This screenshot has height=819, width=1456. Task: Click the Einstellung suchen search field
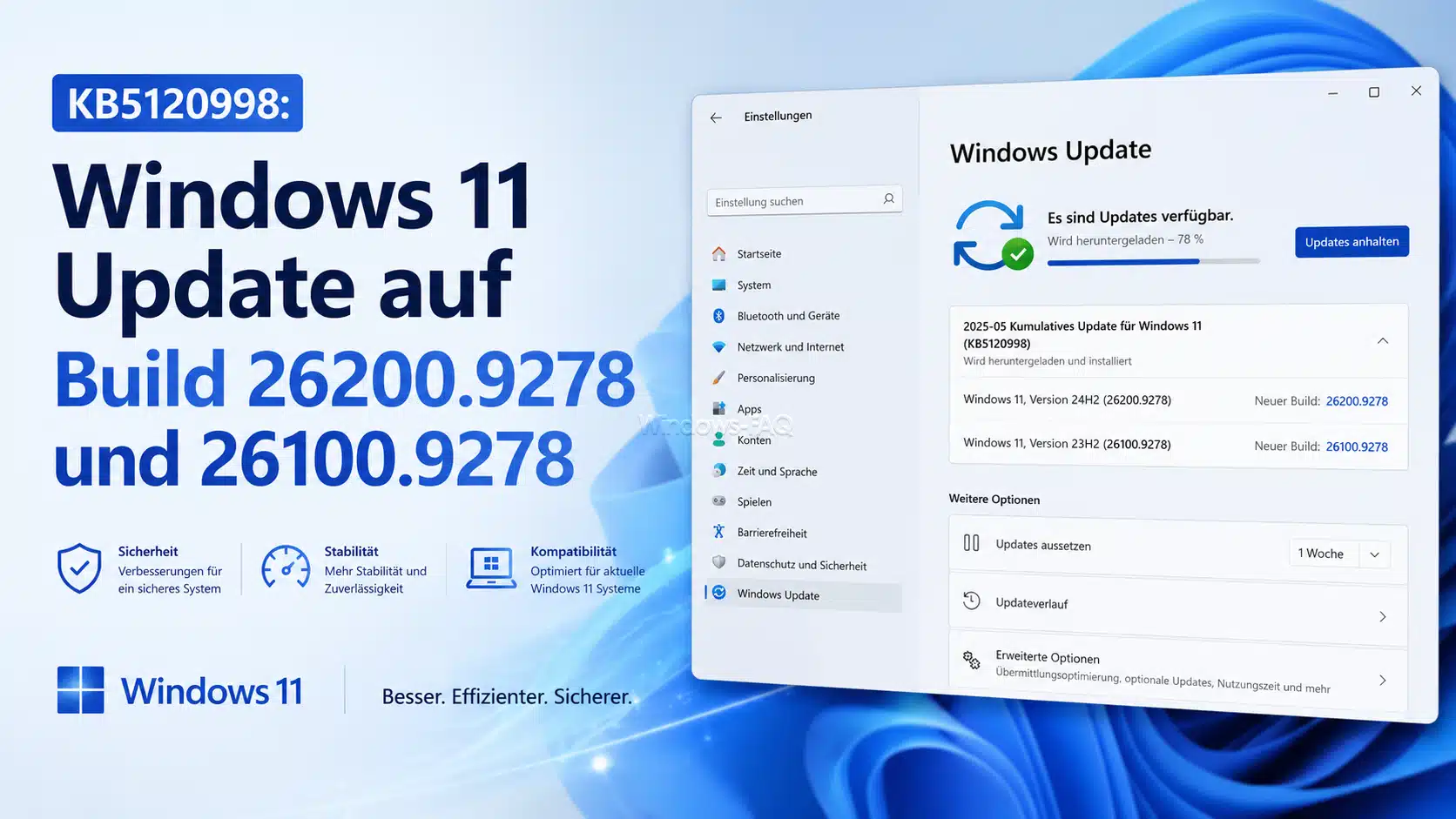coord(804,201)
